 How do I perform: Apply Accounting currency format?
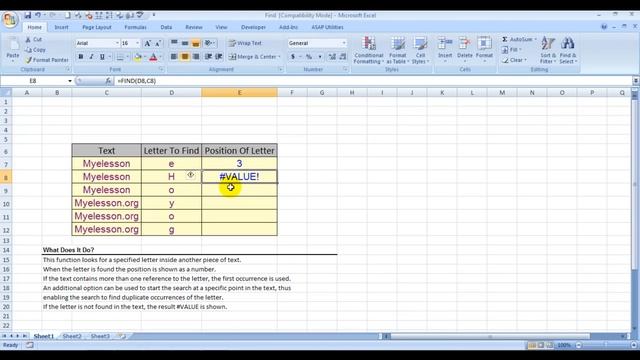pyautogui.click(x=293, y=57)
